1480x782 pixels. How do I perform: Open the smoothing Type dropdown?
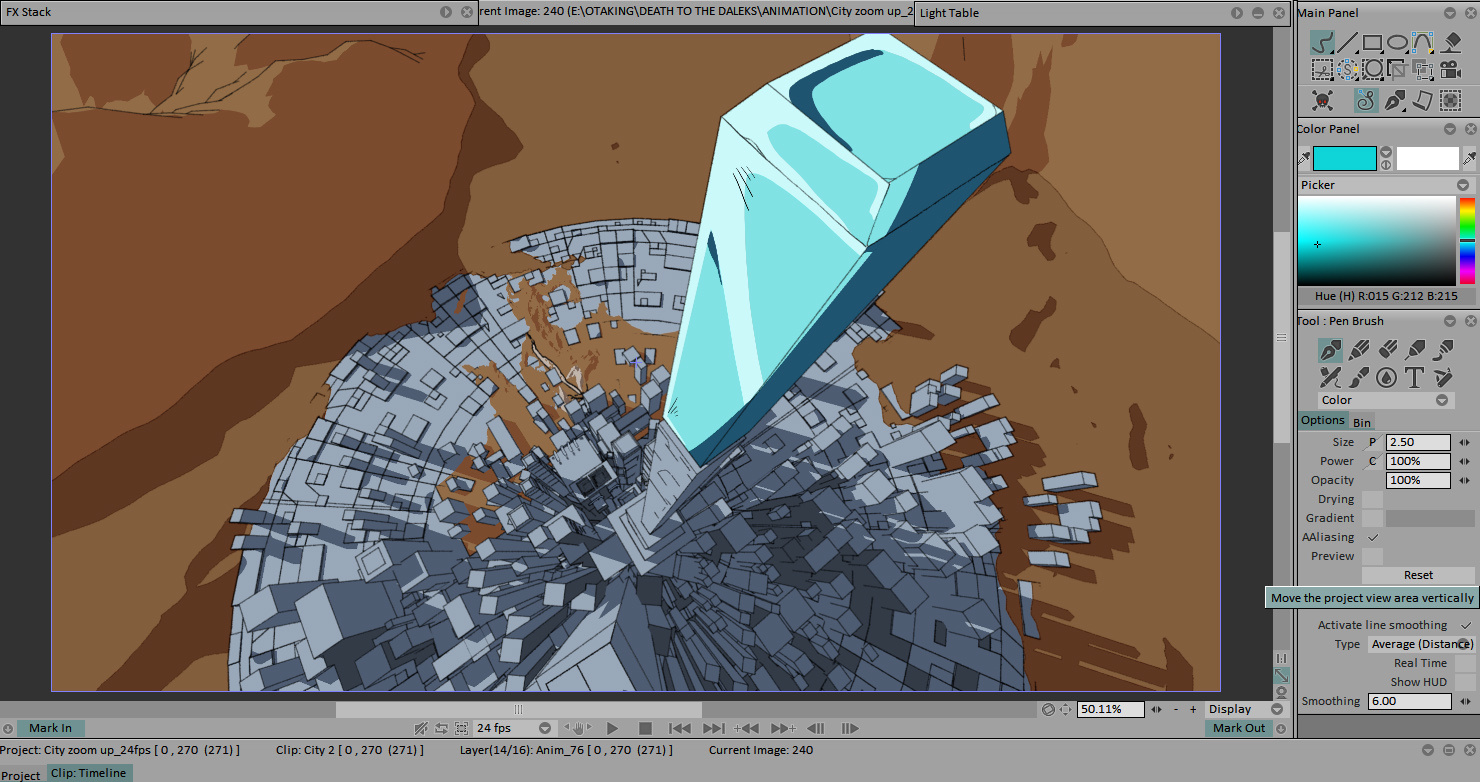click(x=1421, y=644)
